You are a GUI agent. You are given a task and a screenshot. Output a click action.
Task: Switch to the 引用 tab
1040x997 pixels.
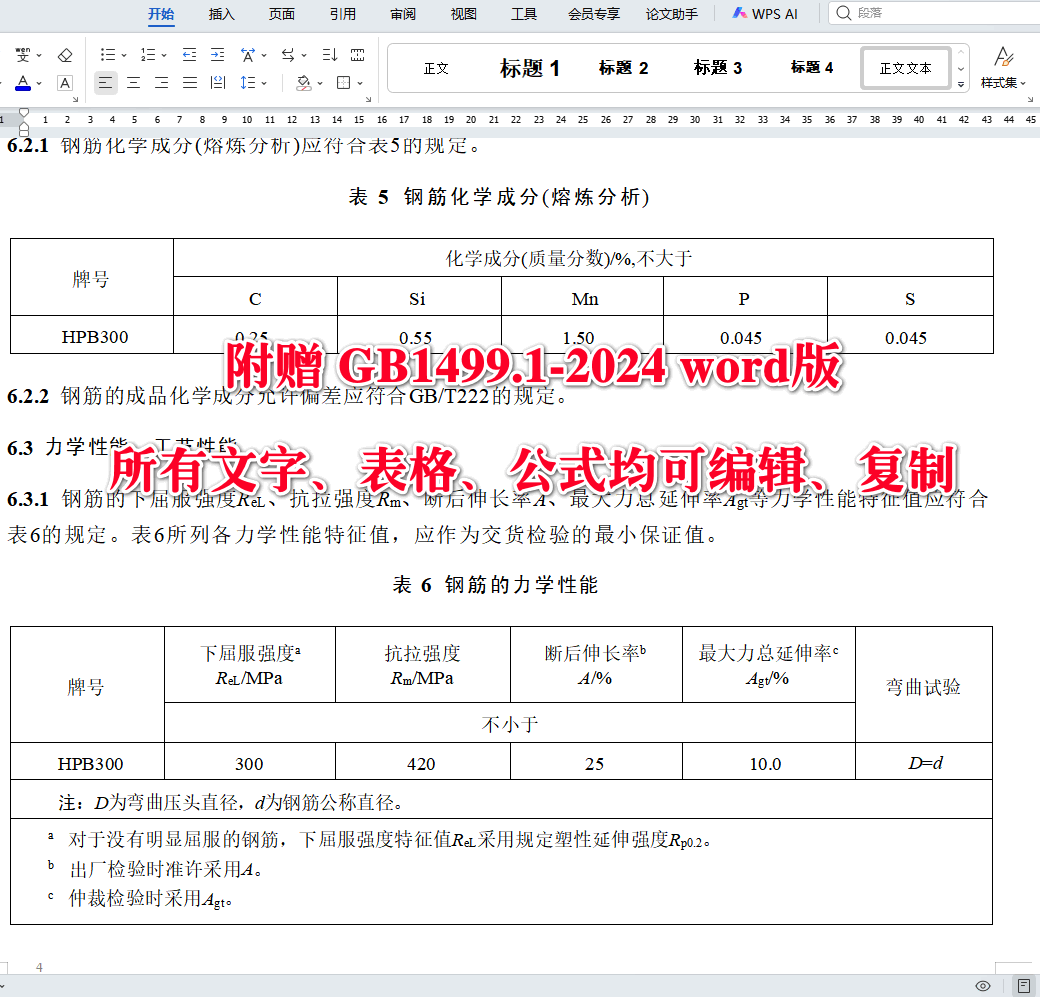coord(342,14)
